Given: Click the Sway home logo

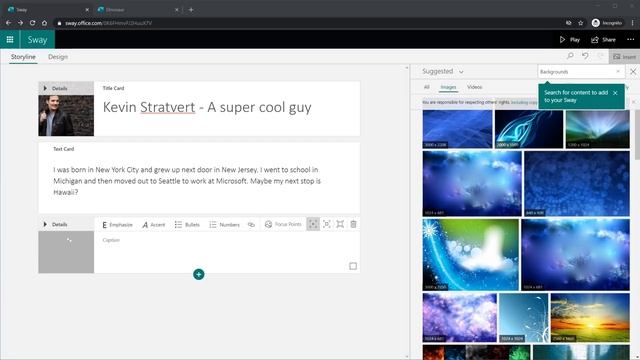Looking at the screenshot, I should click(x=37, y=40).
